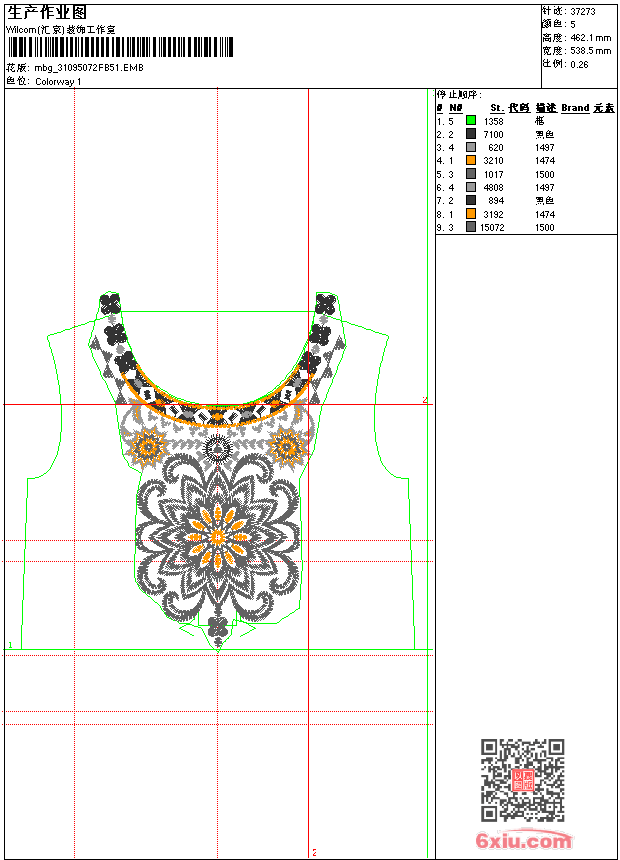
Task: Click the swatch beside 15072 stitches
Action: pyautogui.click(x=471, y=227)
